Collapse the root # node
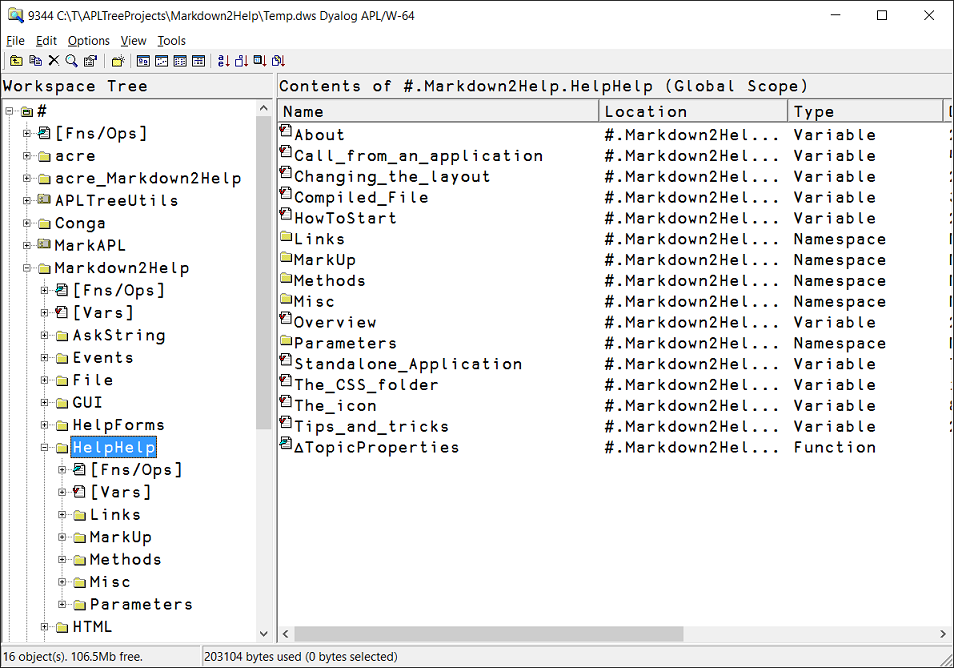The width and height of the screenshot is (954, 668). point(9,111)
